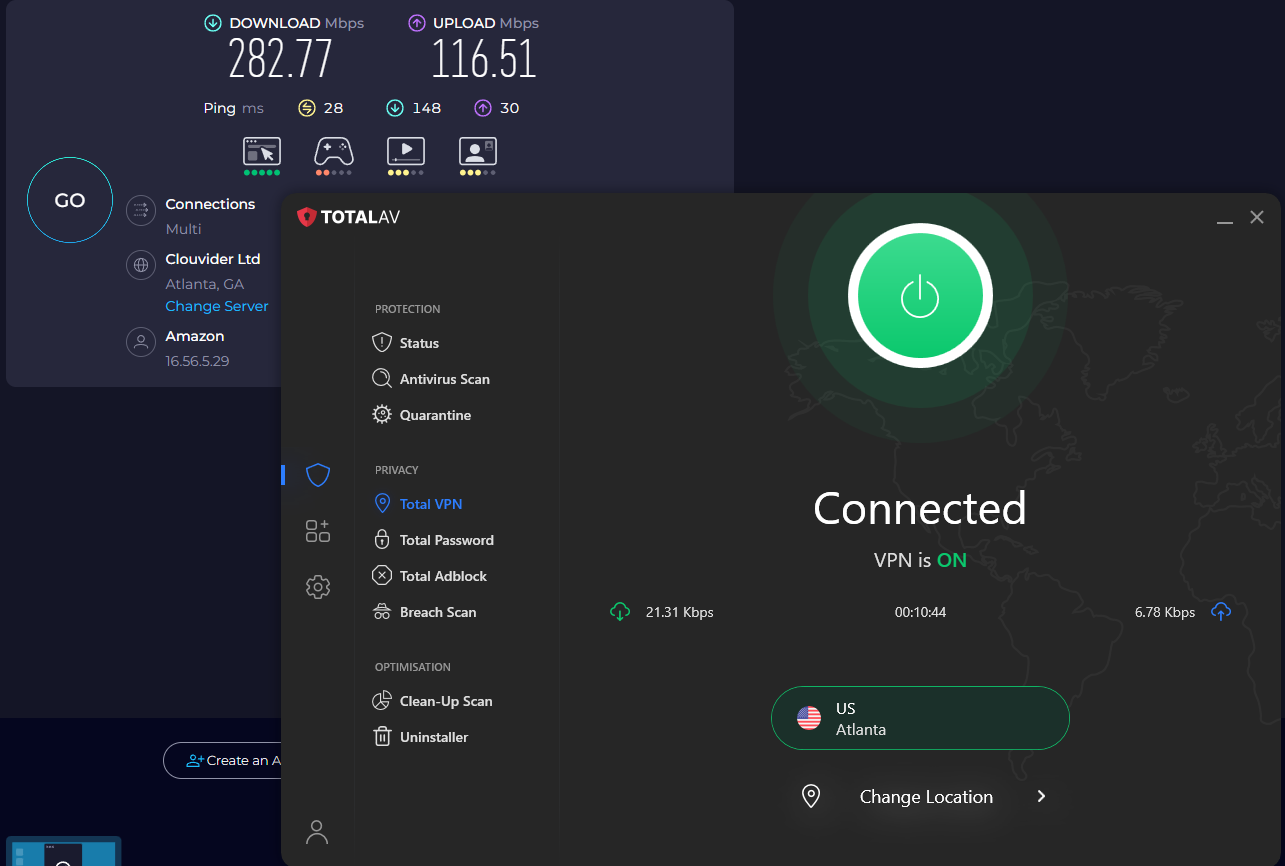Image resolution: width=1285 pixels, height=866 pixels.
Task: Click the US flag icon
Action: pos(809,718)
